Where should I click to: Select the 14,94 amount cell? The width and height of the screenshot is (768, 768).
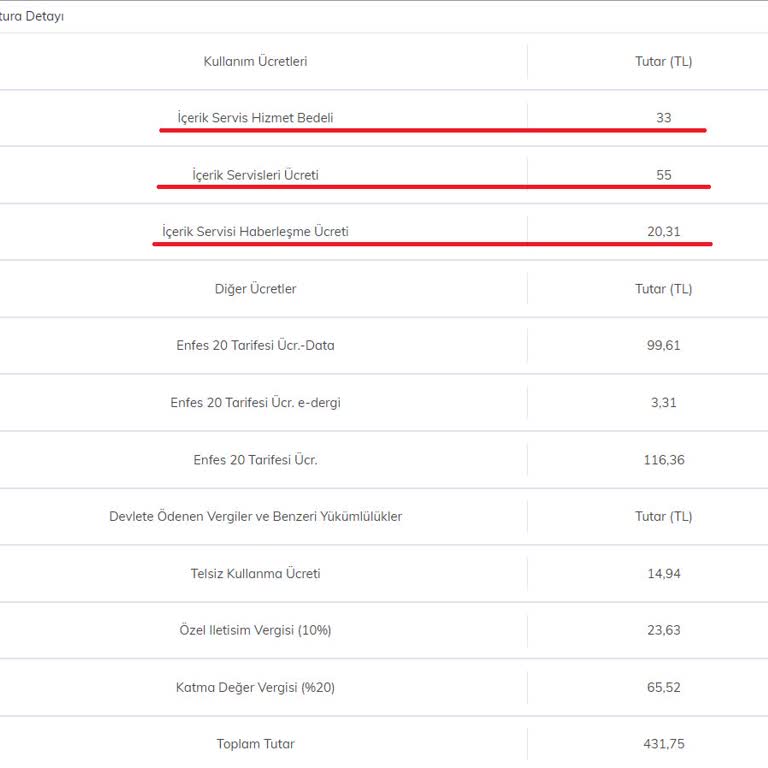click(x=663, y=574)
